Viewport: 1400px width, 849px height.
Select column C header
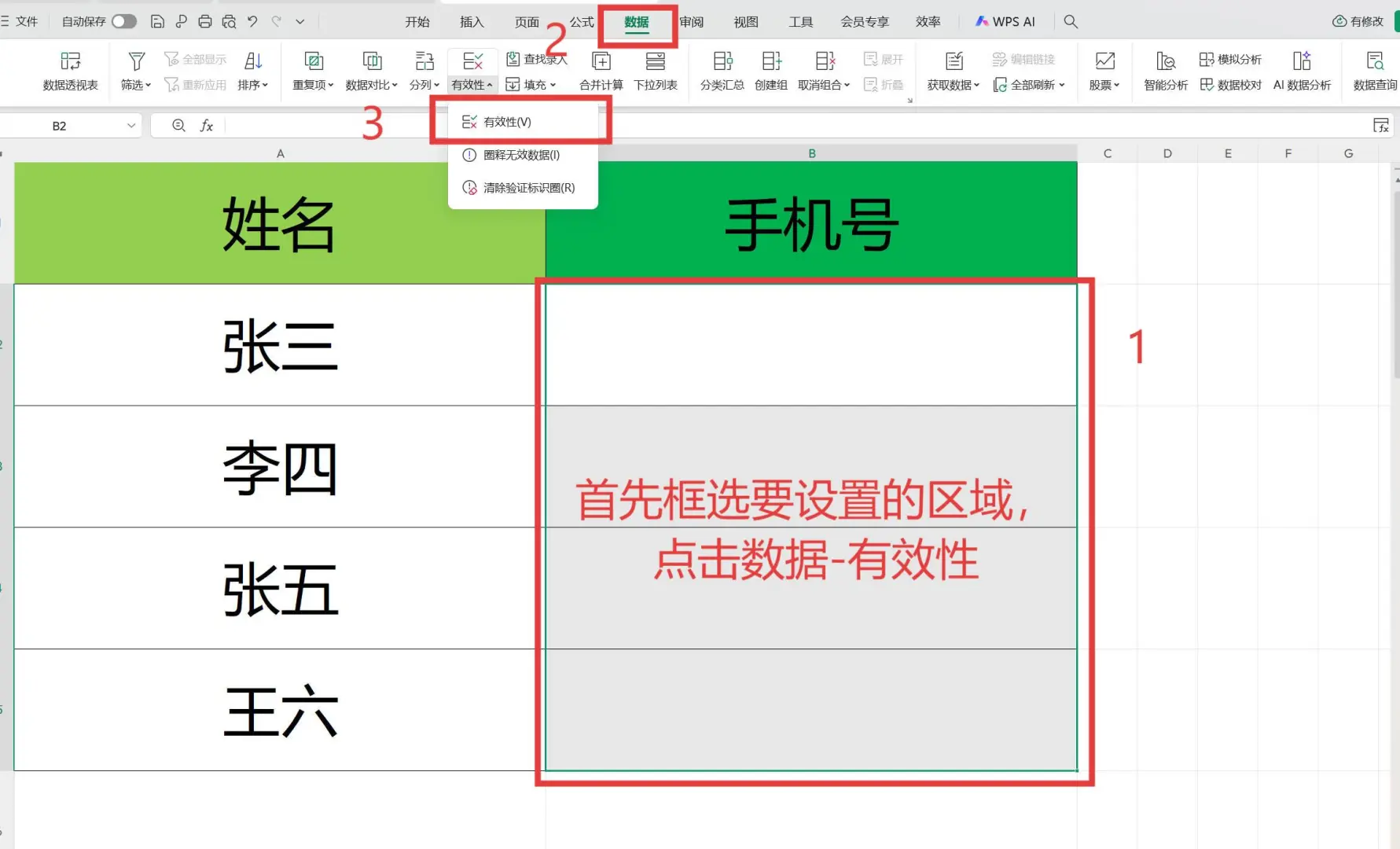pos(1107,153)
